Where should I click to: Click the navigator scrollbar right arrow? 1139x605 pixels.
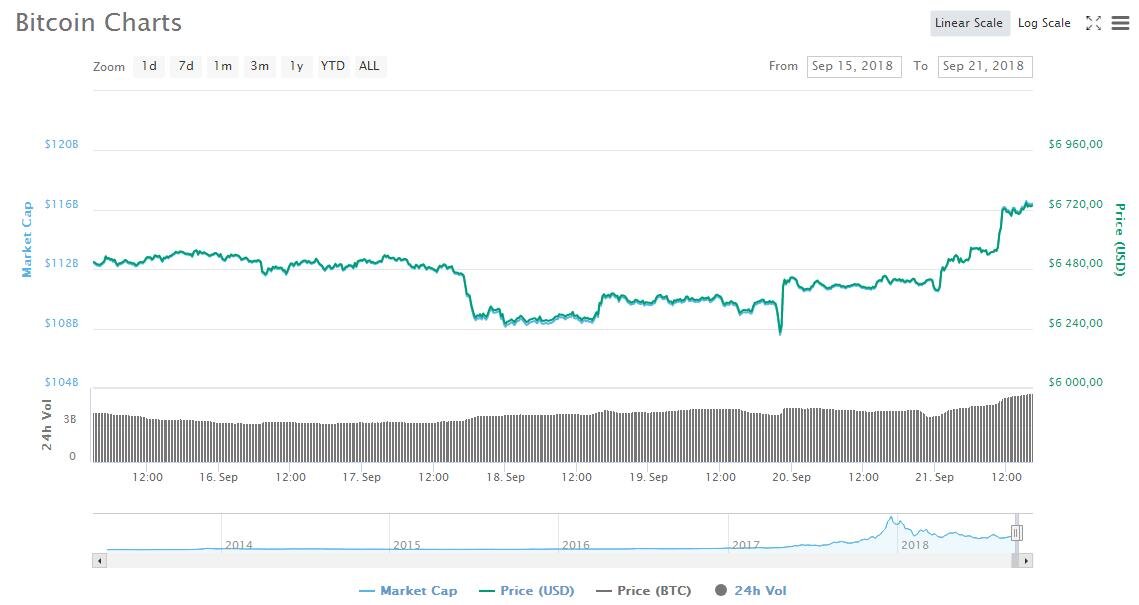click(x=1026, y=561)
